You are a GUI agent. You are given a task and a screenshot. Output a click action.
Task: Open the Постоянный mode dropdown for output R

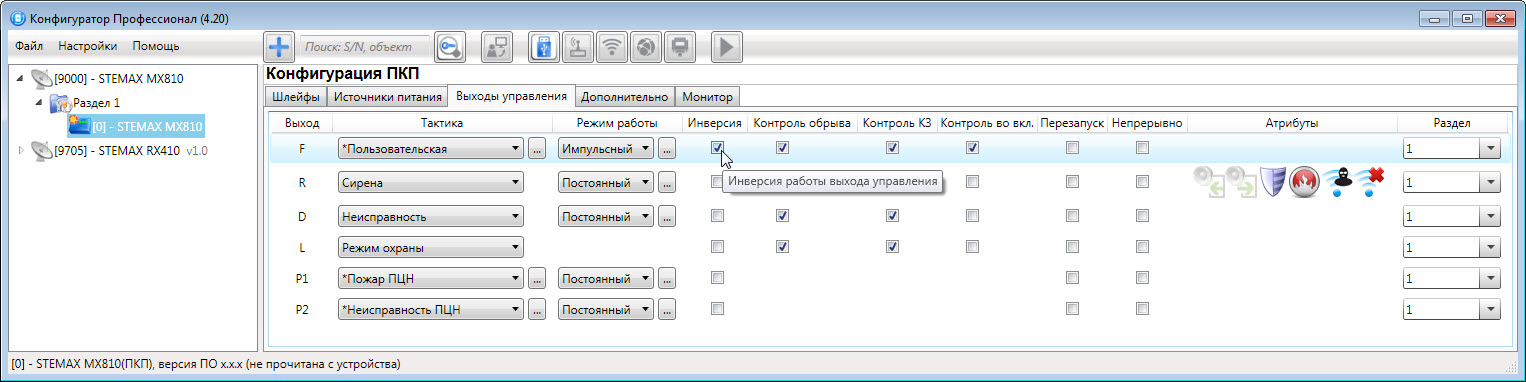(x=605, y=183)
